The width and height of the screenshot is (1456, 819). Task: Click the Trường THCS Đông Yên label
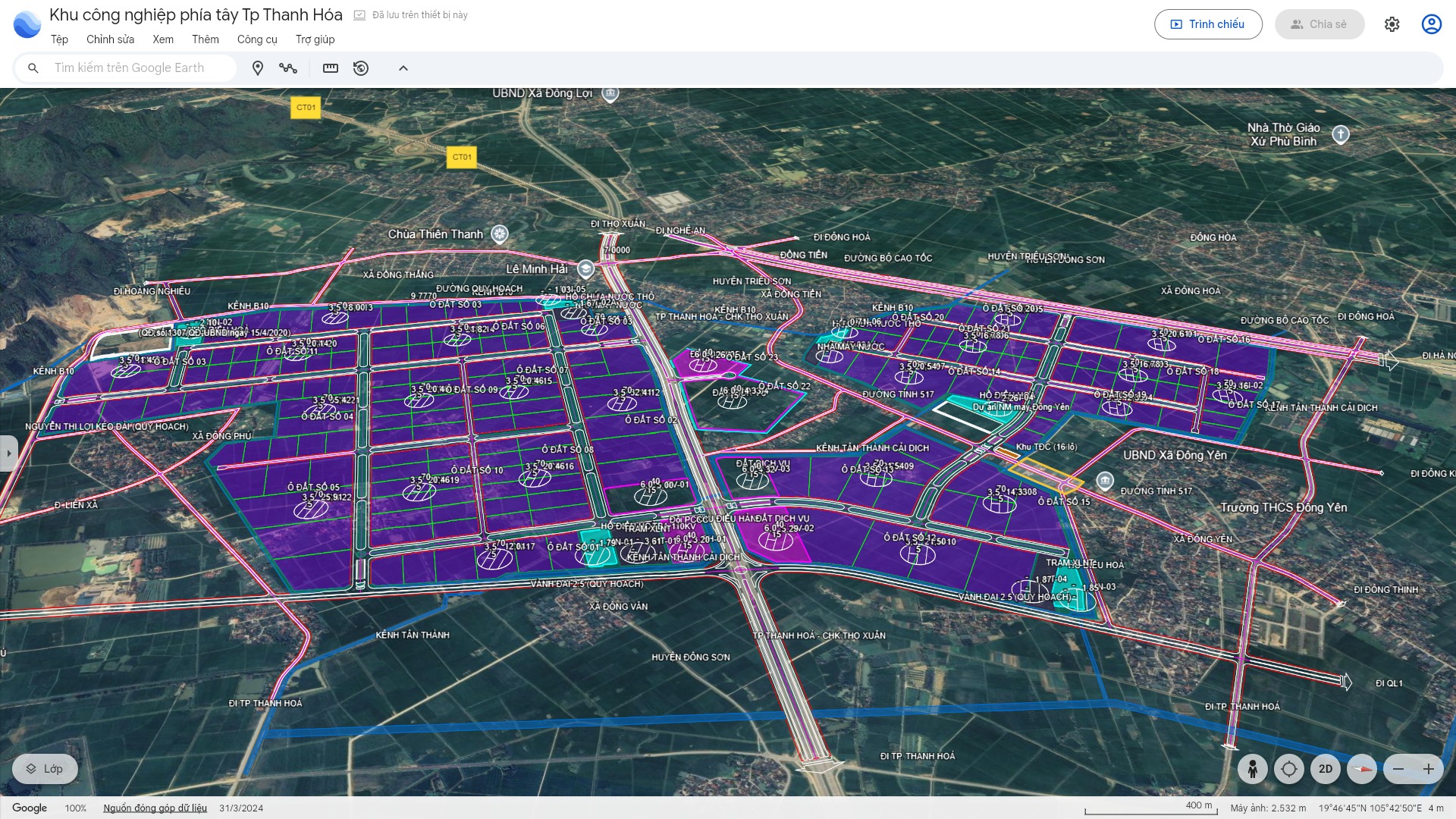[x=1283, y=507]
